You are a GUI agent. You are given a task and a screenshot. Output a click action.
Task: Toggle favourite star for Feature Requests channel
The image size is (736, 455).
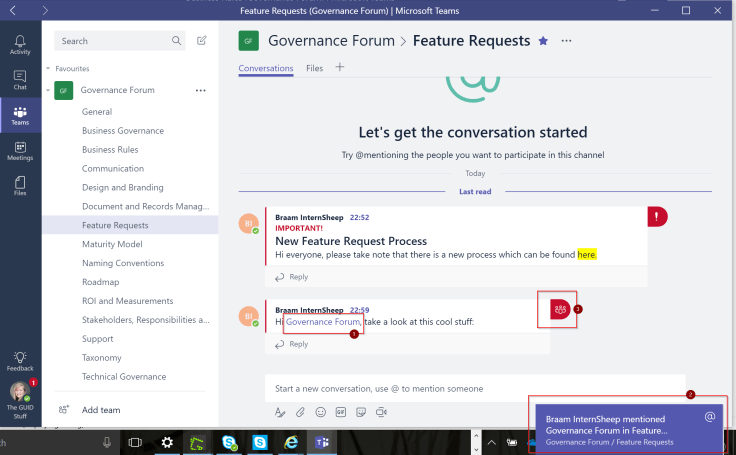(x=543, y=41)
